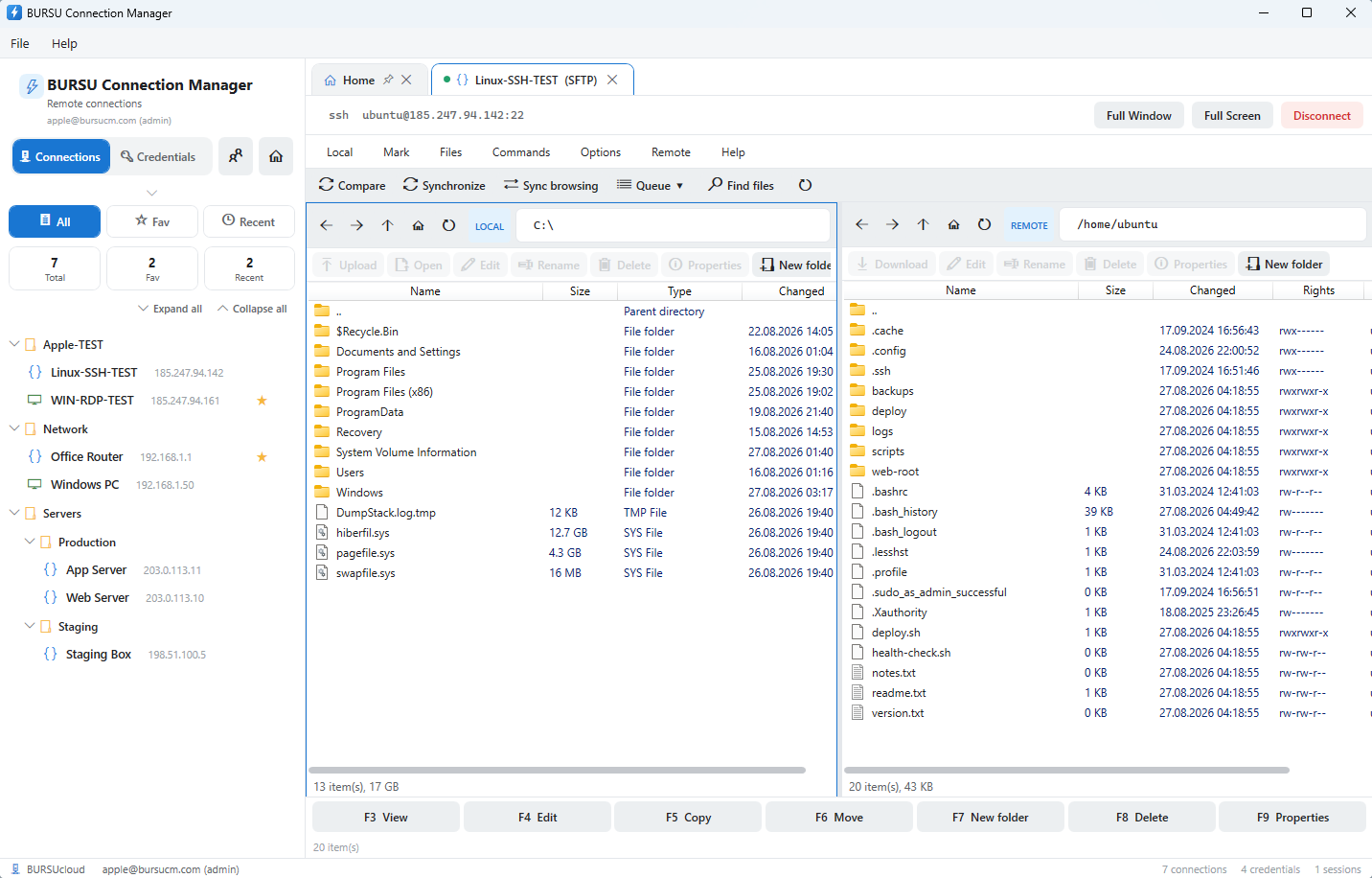Image resolution: width=1372 pixels, height=878 pixels.
Task: Close the Linux-SSH-TEST SFTP tab
Action: [x=612, y=80]
